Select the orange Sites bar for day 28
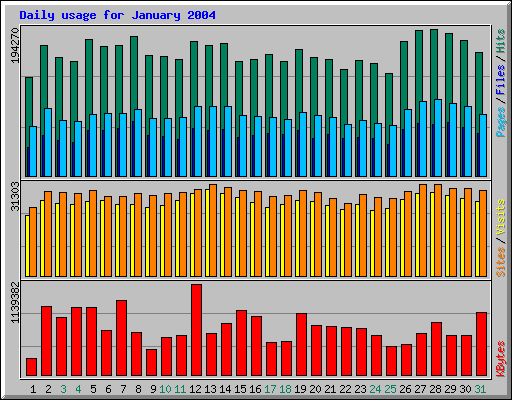 tap(438, 230)
